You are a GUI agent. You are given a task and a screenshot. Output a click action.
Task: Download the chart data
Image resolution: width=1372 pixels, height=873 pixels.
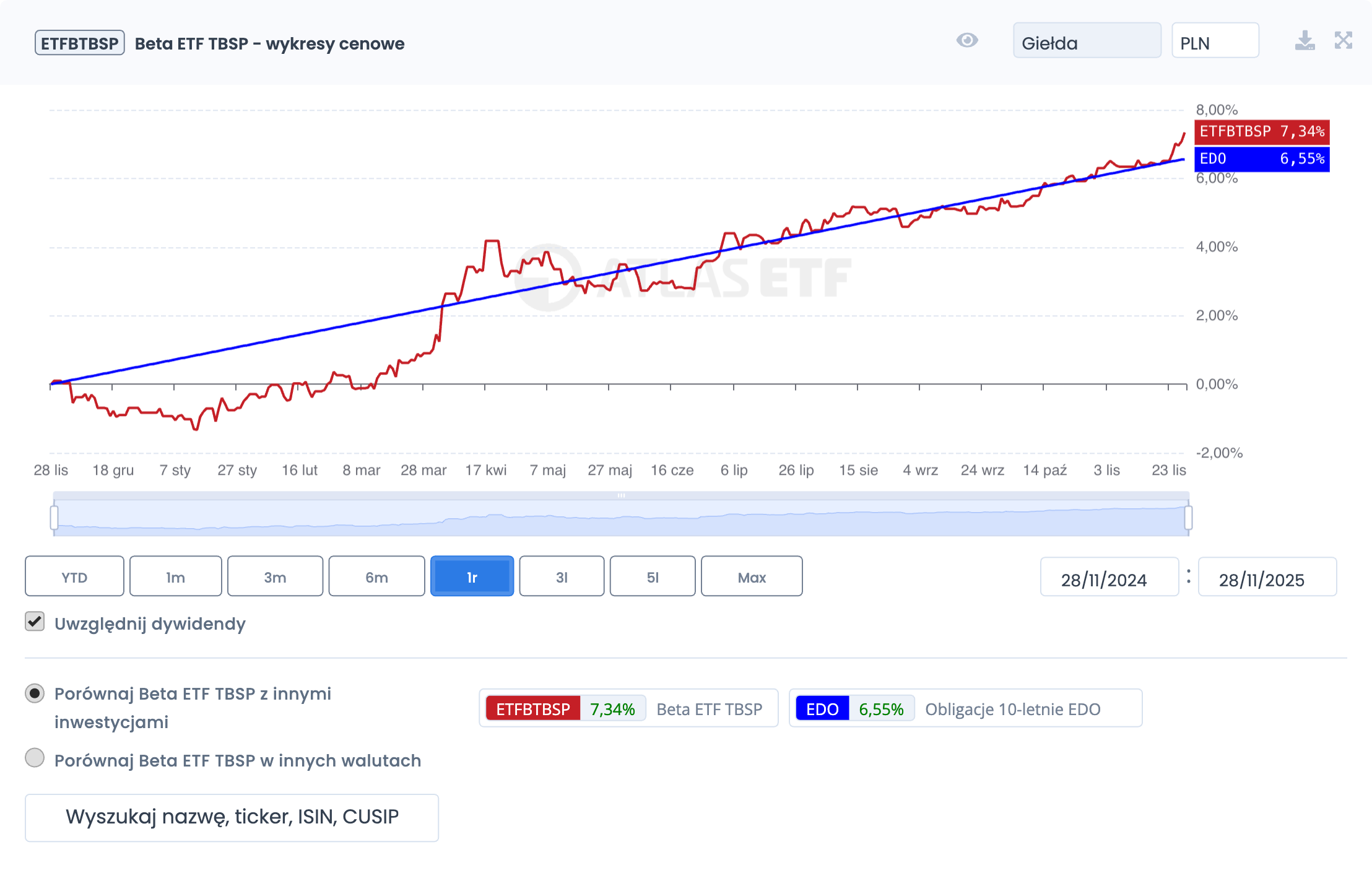pos(1305,41)
